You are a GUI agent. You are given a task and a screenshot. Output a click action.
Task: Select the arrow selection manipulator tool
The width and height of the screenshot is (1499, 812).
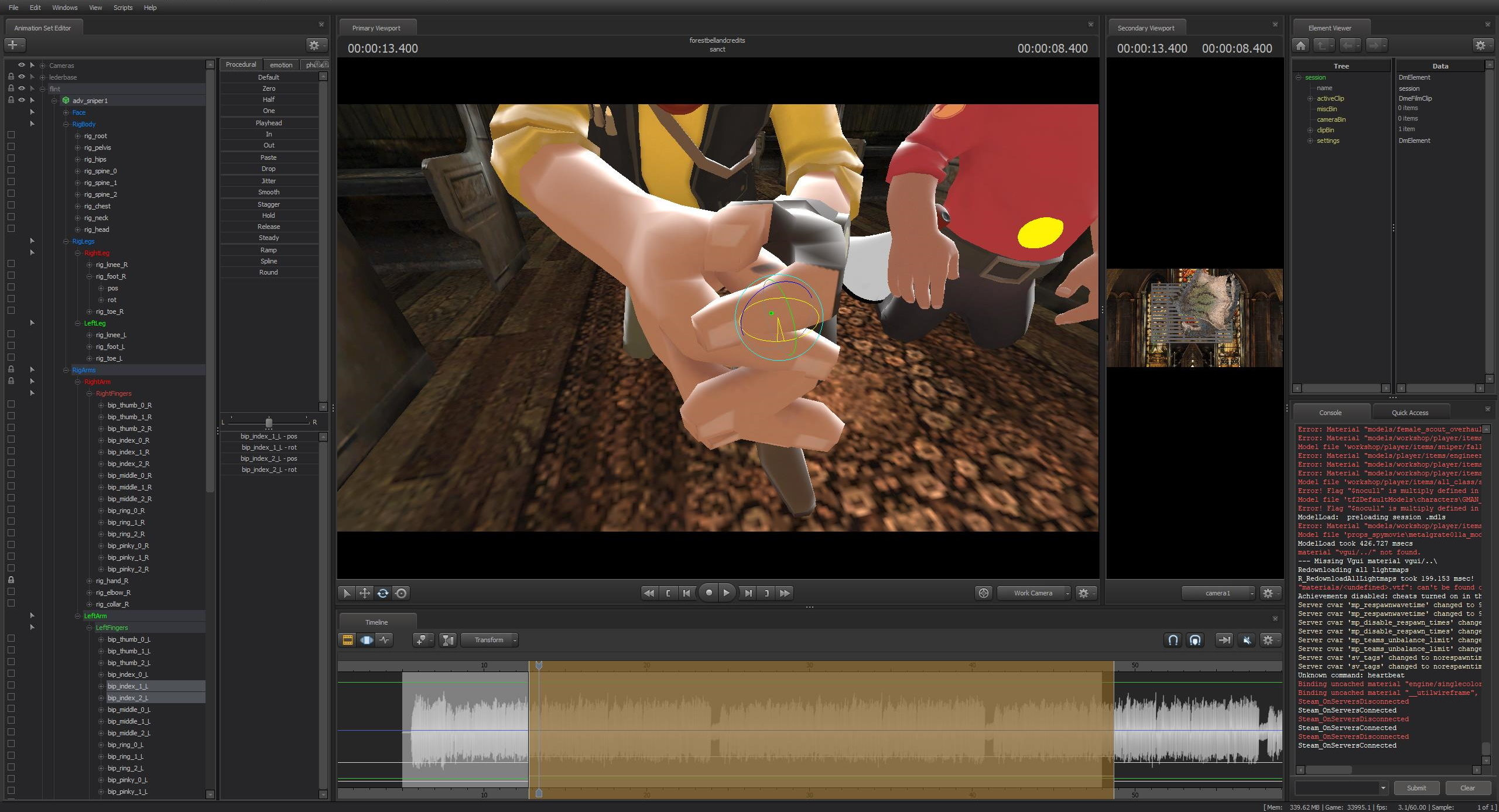tap(346, 593)
